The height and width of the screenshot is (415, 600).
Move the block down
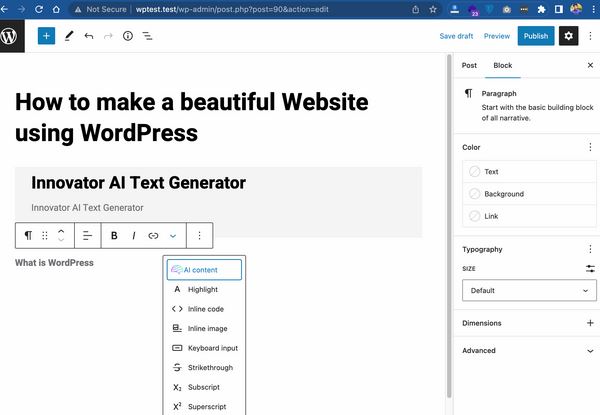pyautogui.click(x=61, y=240)
